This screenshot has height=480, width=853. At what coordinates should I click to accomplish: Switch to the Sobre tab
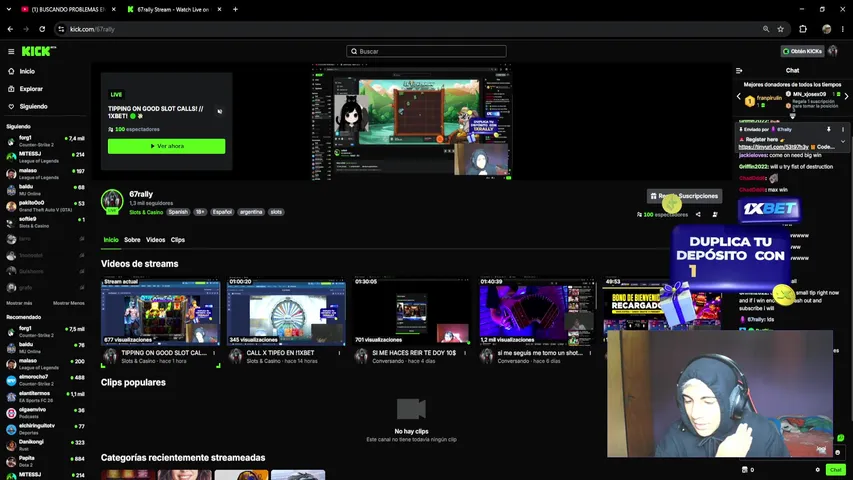point(132,240)
